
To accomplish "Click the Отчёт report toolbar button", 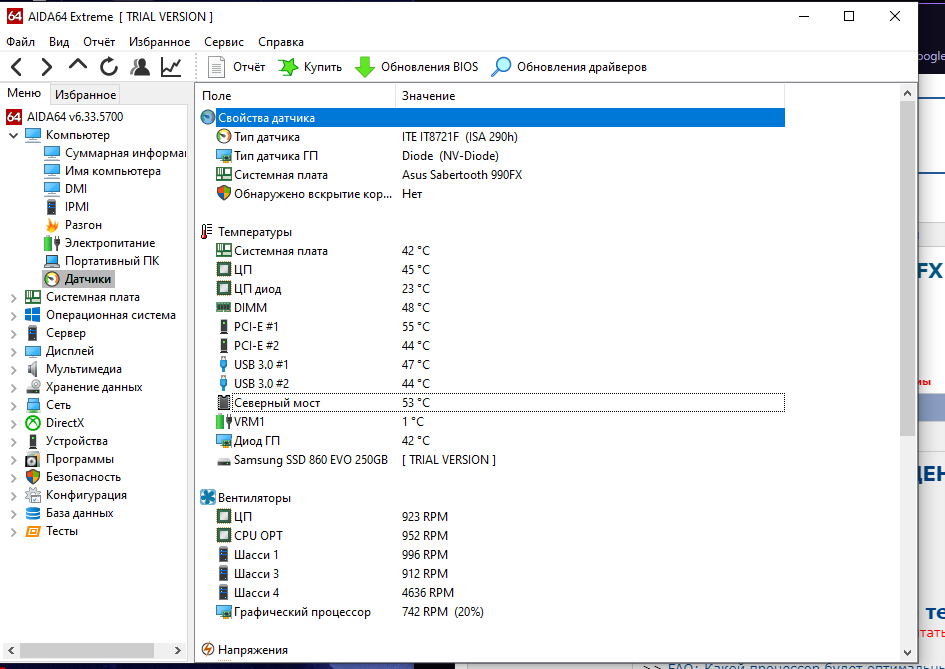I will (236, 67).
